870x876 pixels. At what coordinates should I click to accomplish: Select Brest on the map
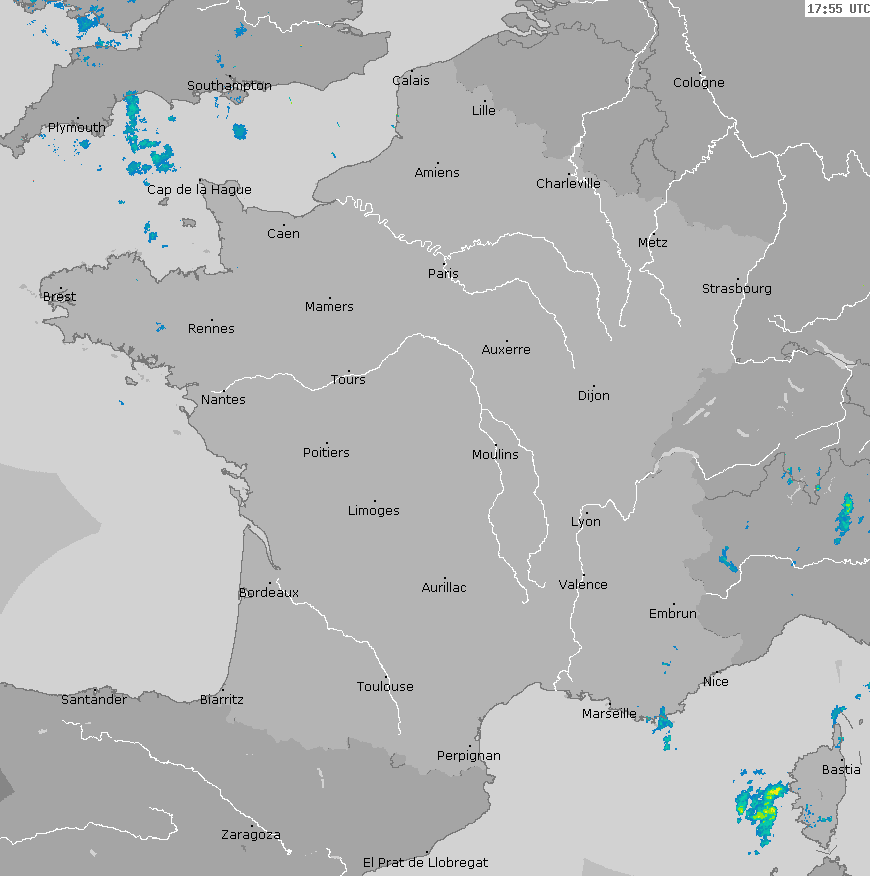59,296
